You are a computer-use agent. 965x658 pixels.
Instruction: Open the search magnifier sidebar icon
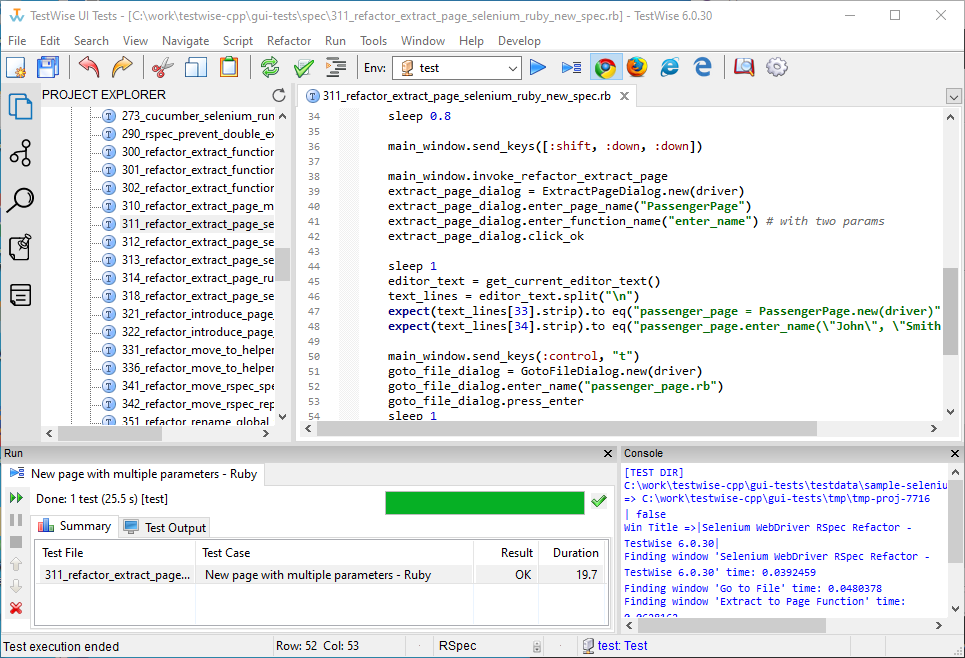[20, 200]
